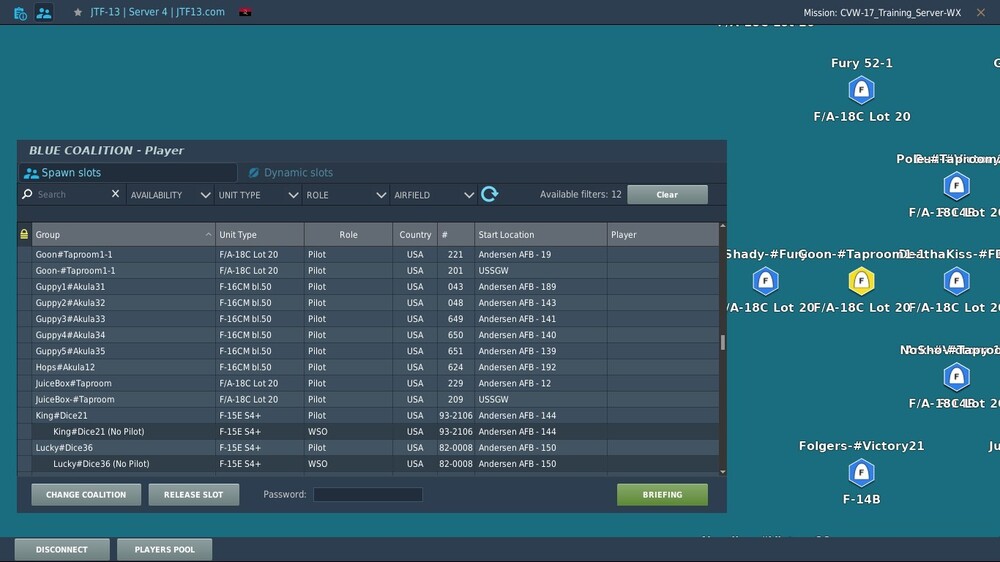This screenshot has width=1000, height=562.
Task: Click the green BRIEFING button
Action: click(662, 494)
